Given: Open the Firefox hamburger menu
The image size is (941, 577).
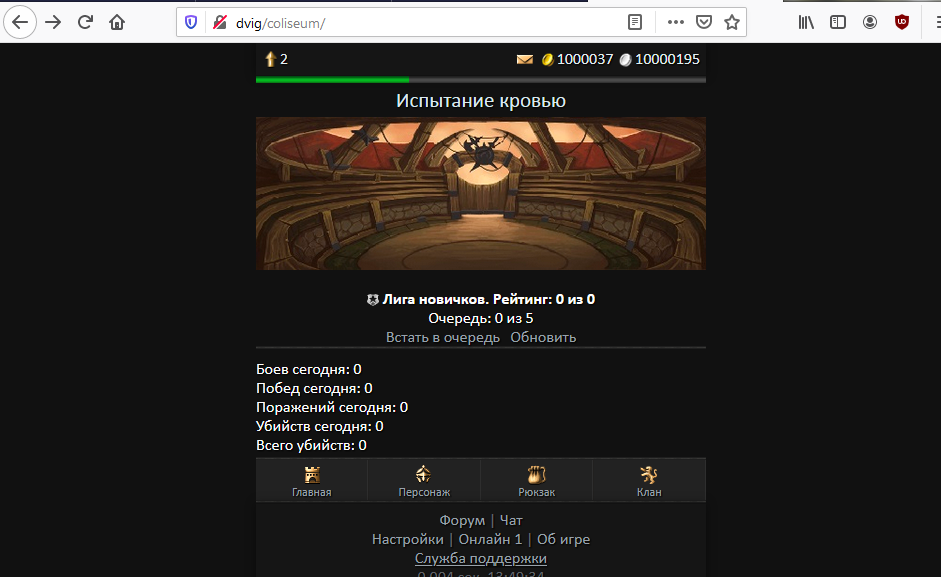Looking at the screenshot, I should 938,22.
